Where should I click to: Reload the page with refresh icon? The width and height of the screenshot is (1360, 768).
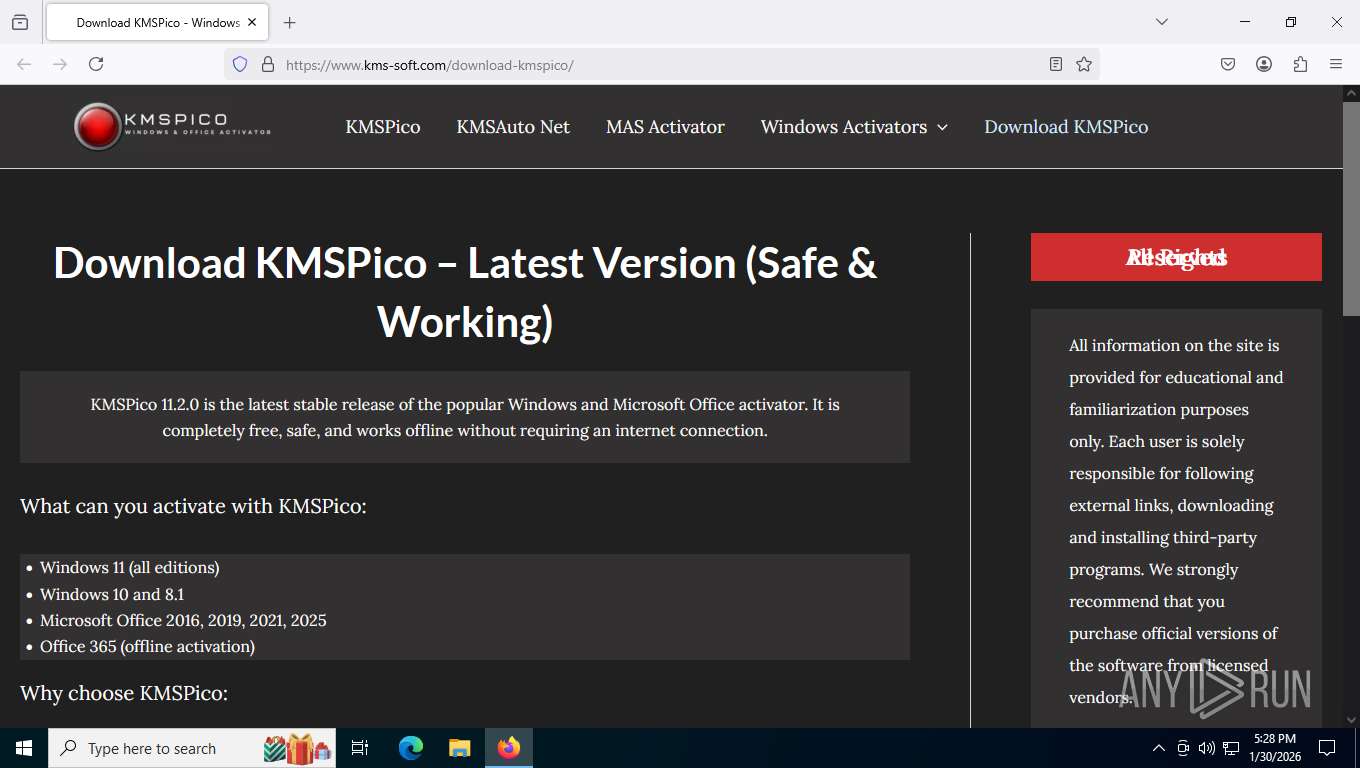96,64
